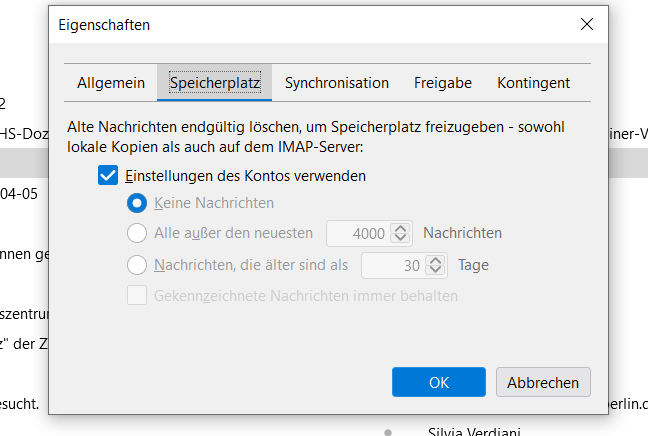
Task: Go to the Freigabe tab
Action: [443, 83]
